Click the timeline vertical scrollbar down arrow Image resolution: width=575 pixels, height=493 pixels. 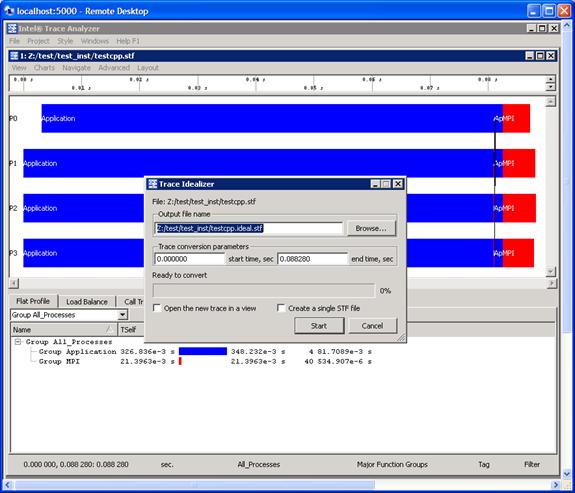click(550, 272)
